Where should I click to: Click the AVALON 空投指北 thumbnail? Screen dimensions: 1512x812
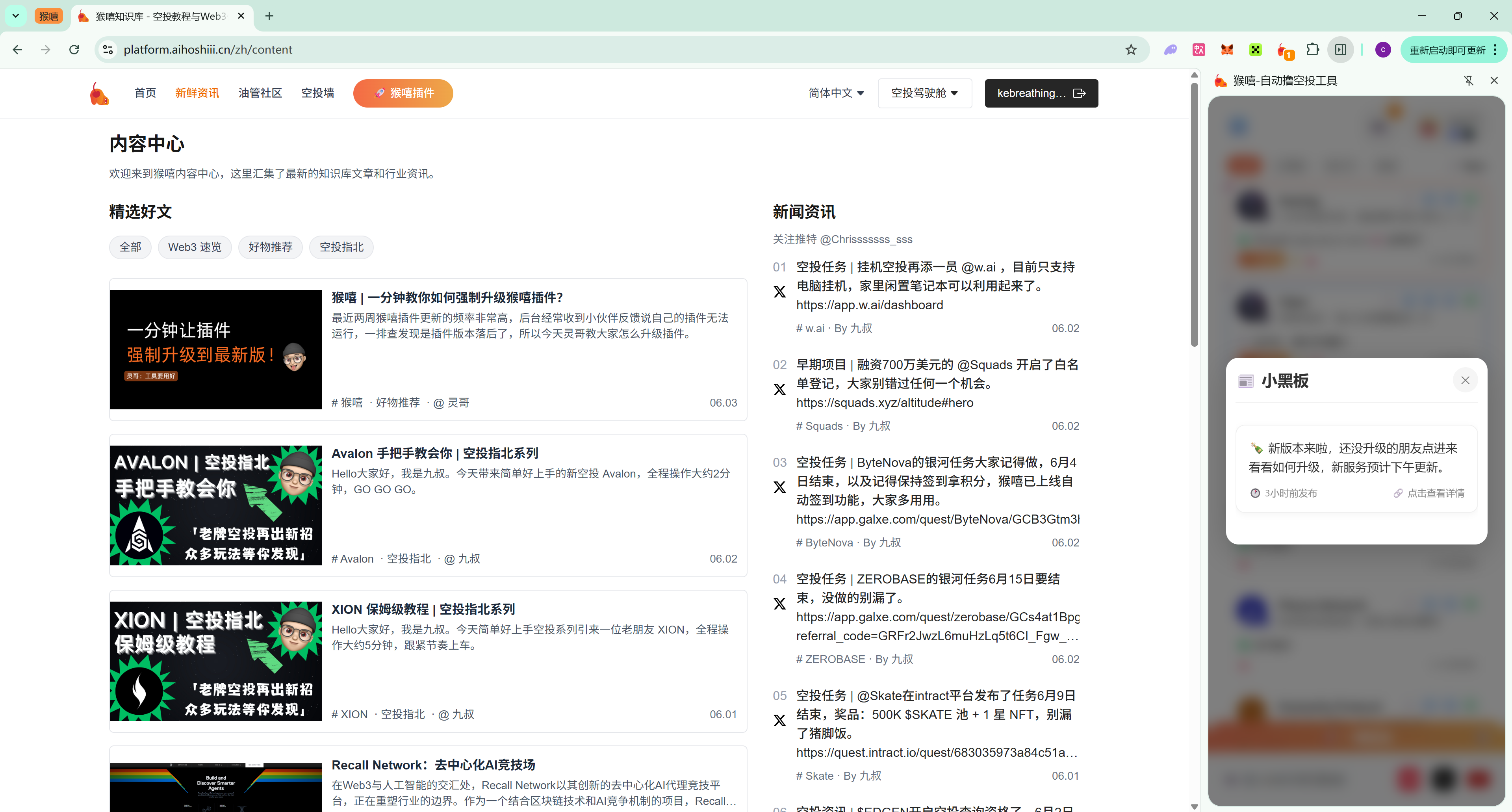point(216,505)
